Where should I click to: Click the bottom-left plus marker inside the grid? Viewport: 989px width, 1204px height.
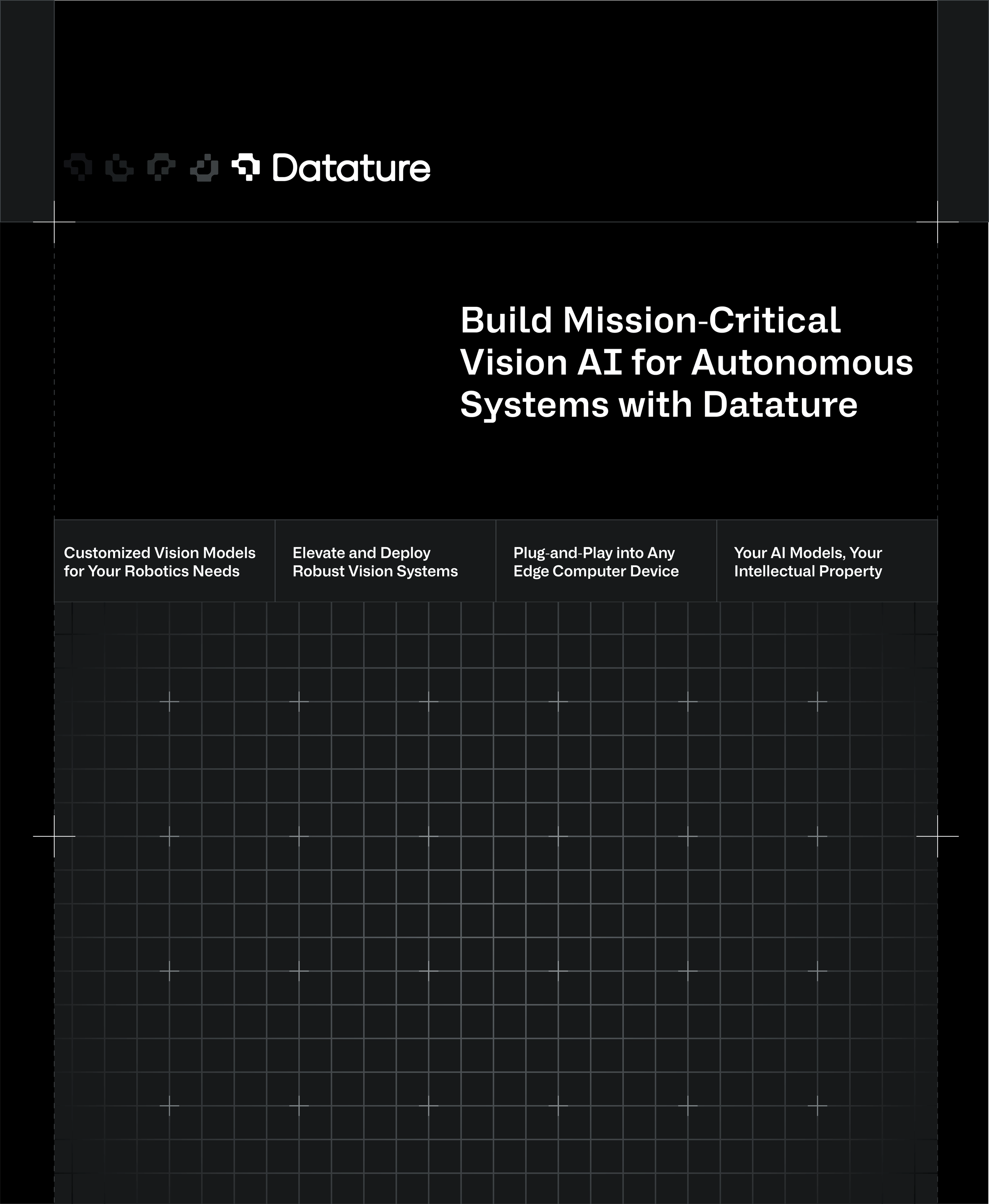[169, 1106]
